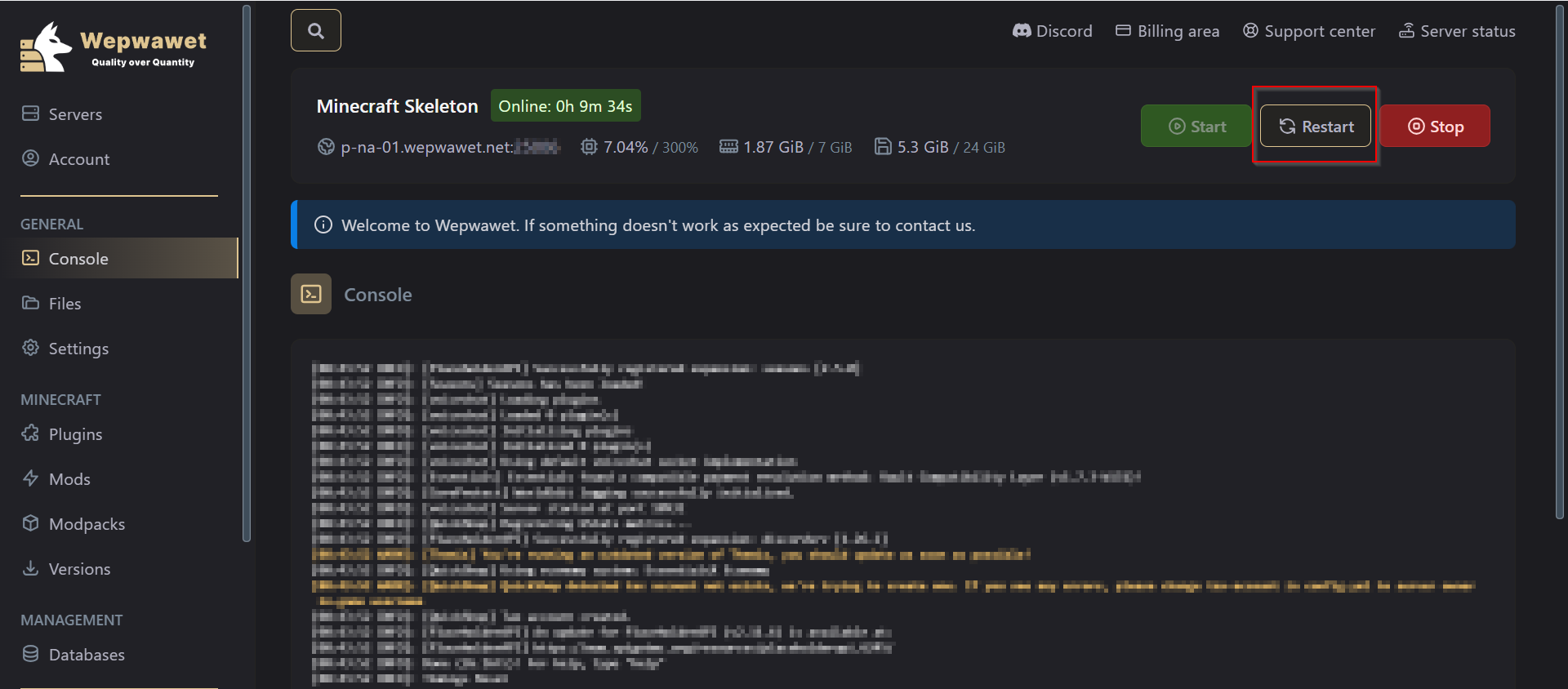Screen dimensions: 1568x689
Task: Click the Console heading terminal icon
Action: pos(311,294)
